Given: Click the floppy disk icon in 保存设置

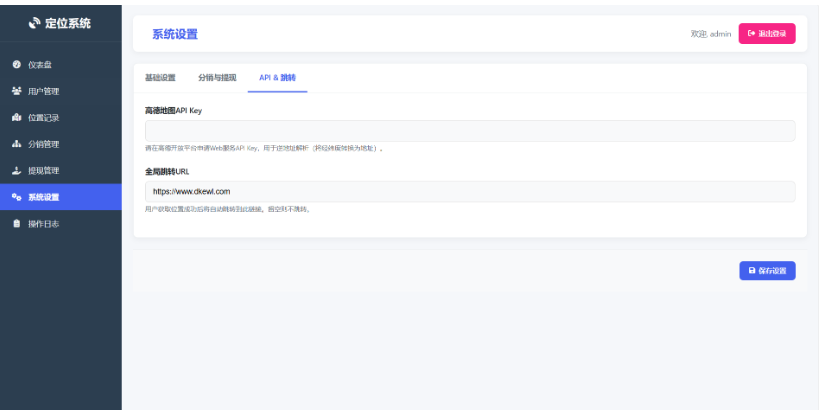Looking at the screenshot, I should 752,271.
